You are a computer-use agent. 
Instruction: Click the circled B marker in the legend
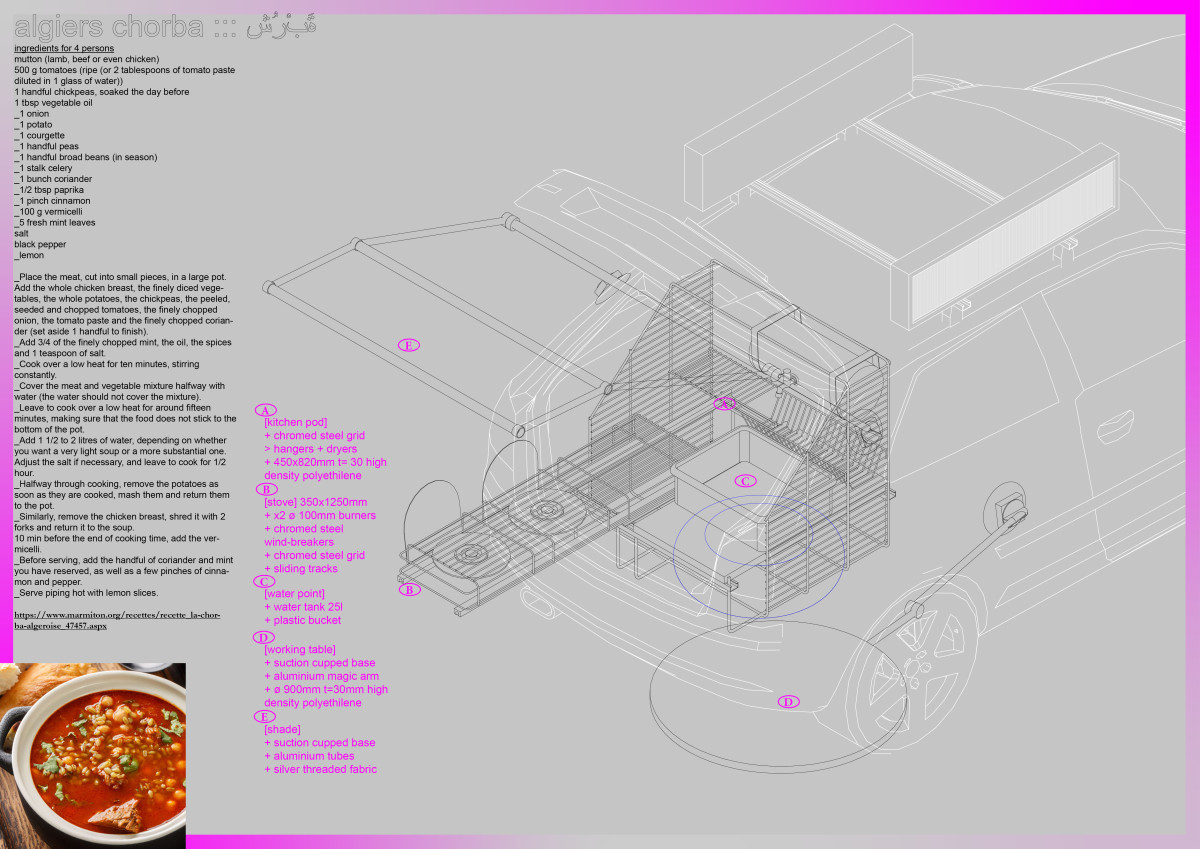pyautogui.click(x=265, y=489)
